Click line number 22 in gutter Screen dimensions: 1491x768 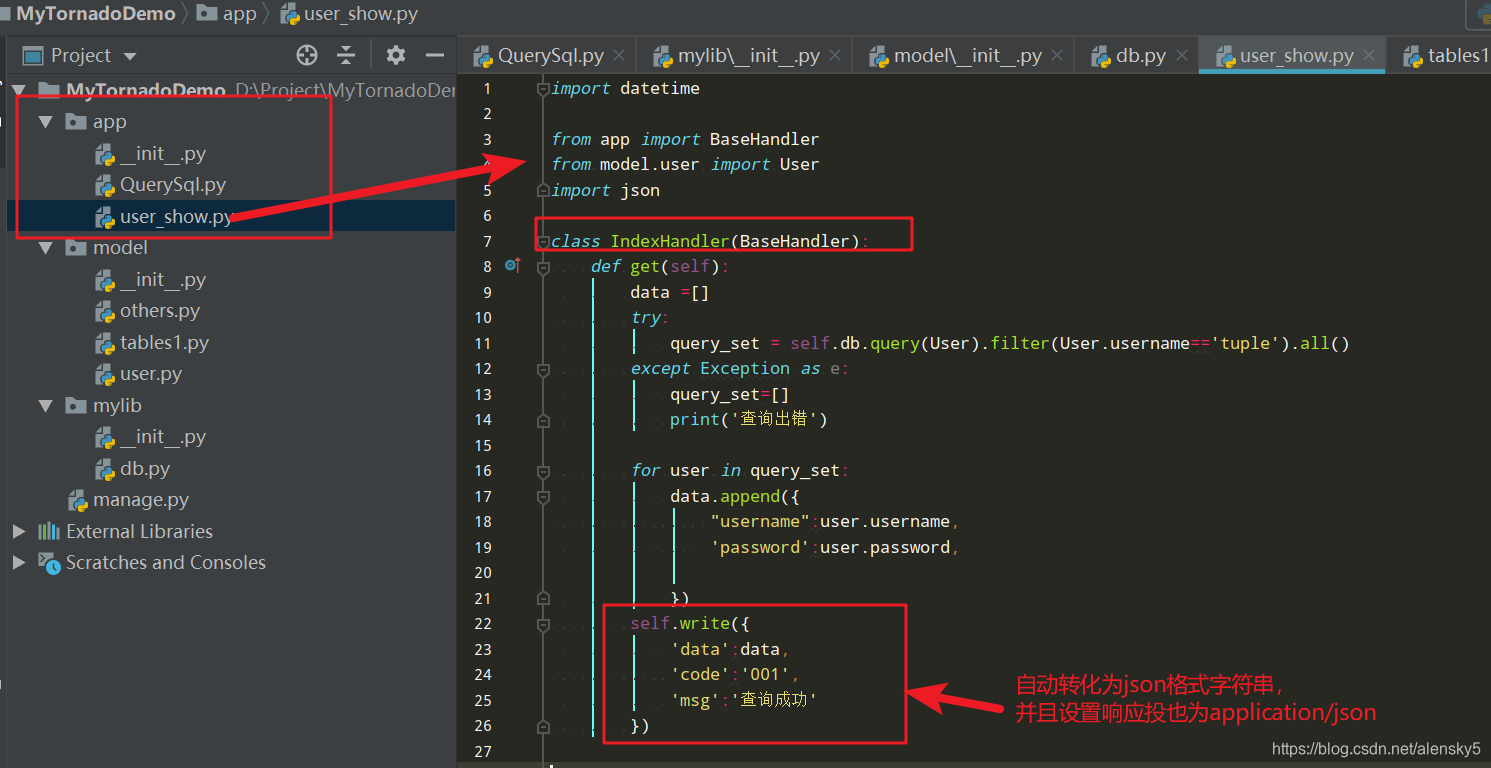483,624
